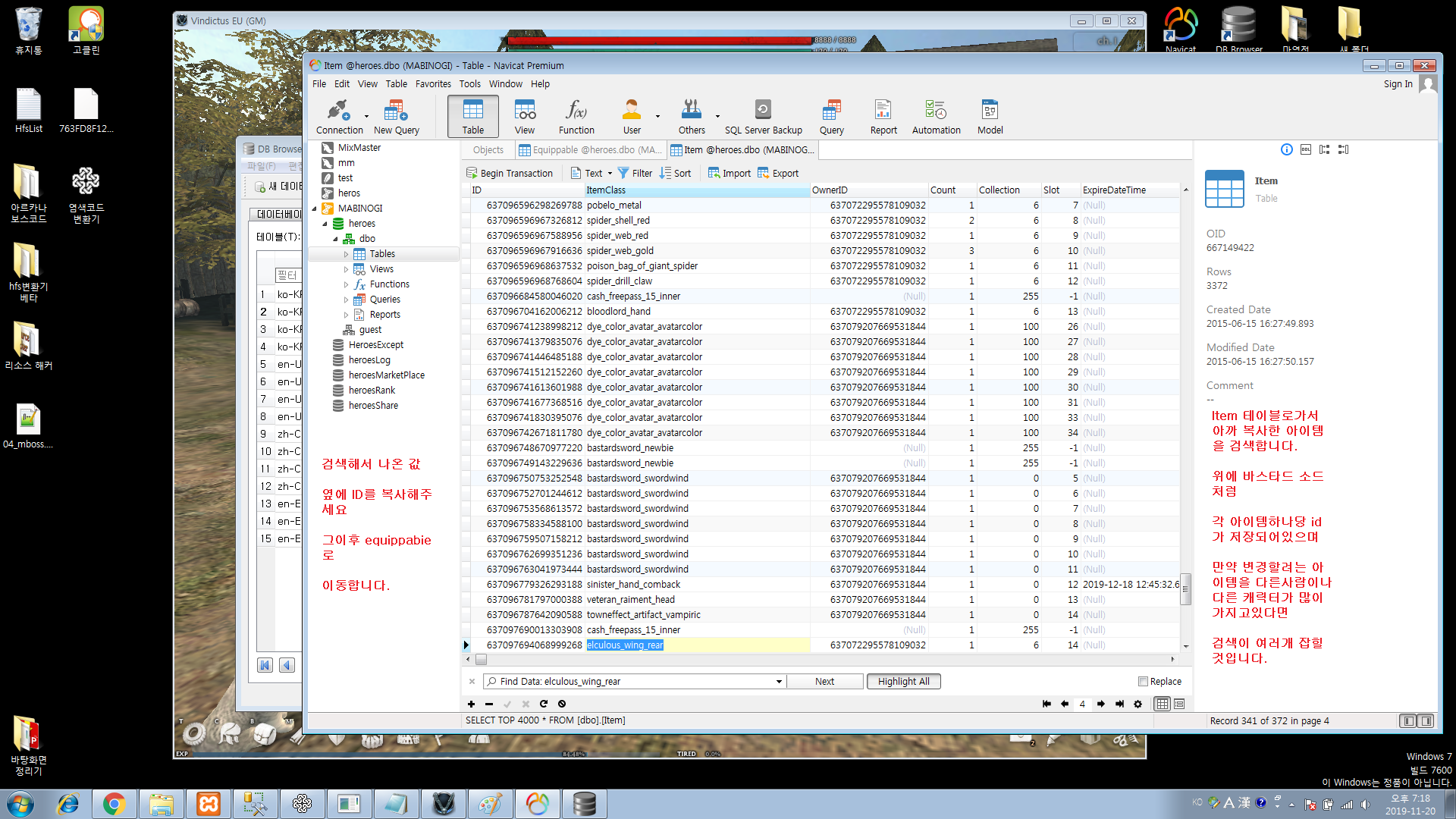Add a new record with plus icon
The width and height of the screenshot is (1456, 819).
[471, 704]
